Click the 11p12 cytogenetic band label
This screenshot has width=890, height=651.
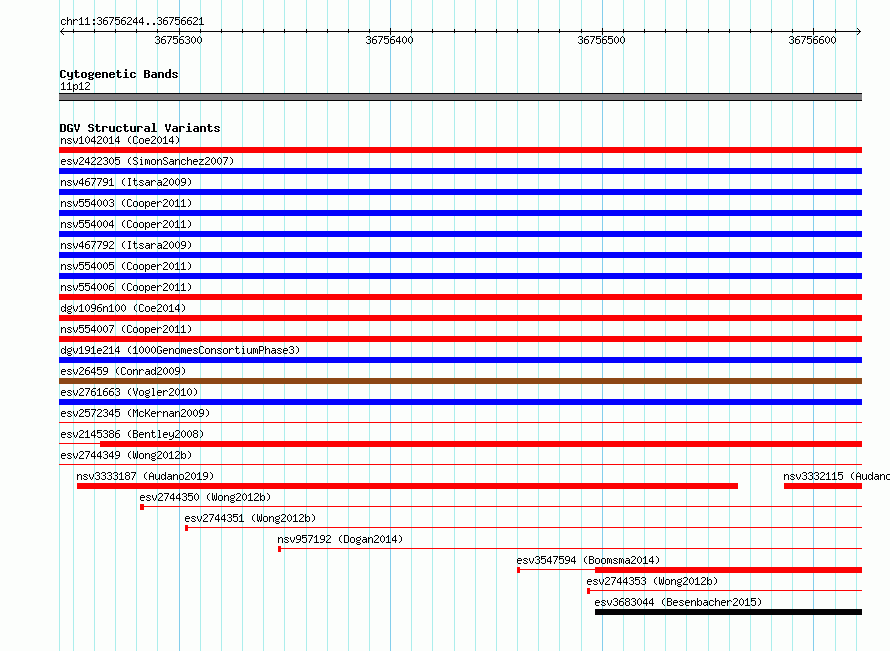point(75,86)
